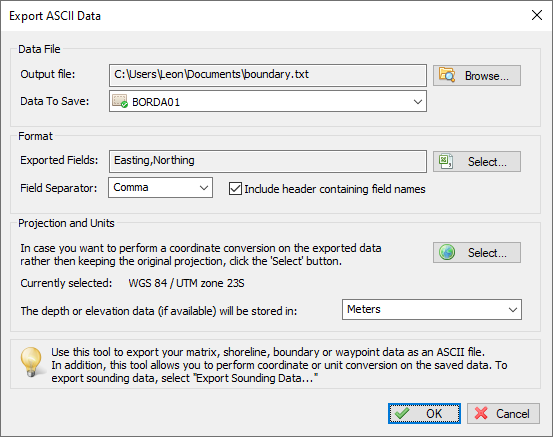553x437 pixels.
Task: Open the Meters units dropdown
Action: 432,310
